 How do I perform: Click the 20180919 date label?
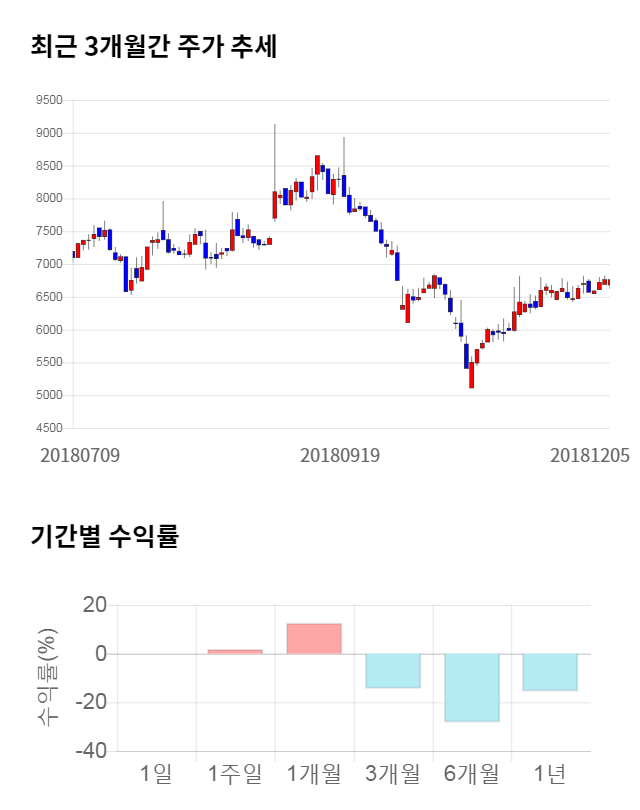(x=340, y=455)
